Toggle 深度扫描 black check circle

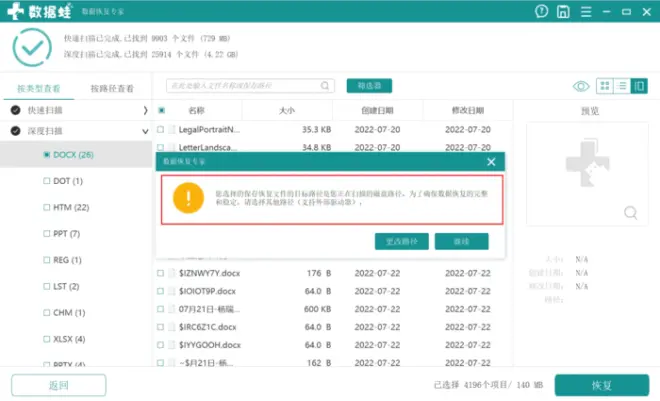click(16, 131)
